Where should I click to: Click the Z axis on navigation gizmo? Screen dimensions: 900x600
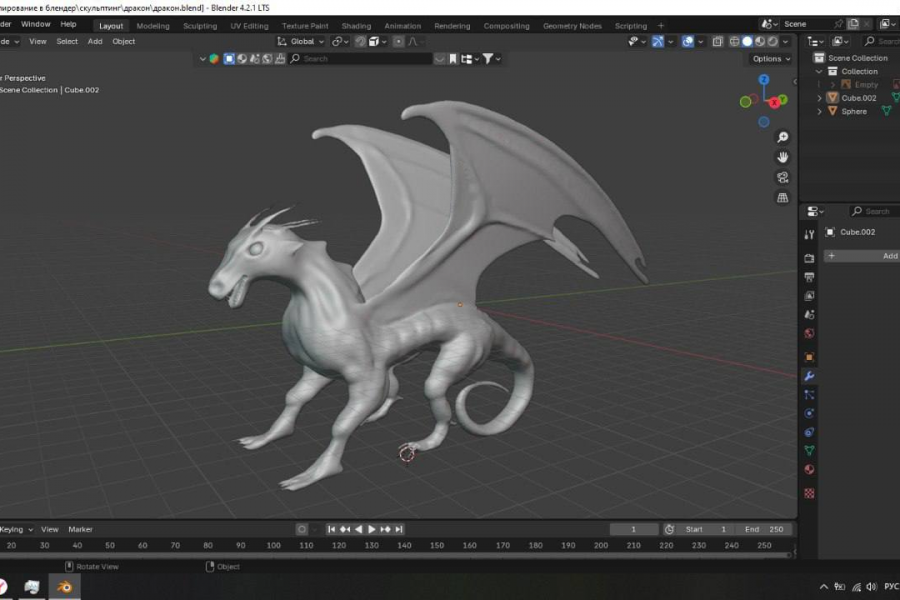(763, 79)
